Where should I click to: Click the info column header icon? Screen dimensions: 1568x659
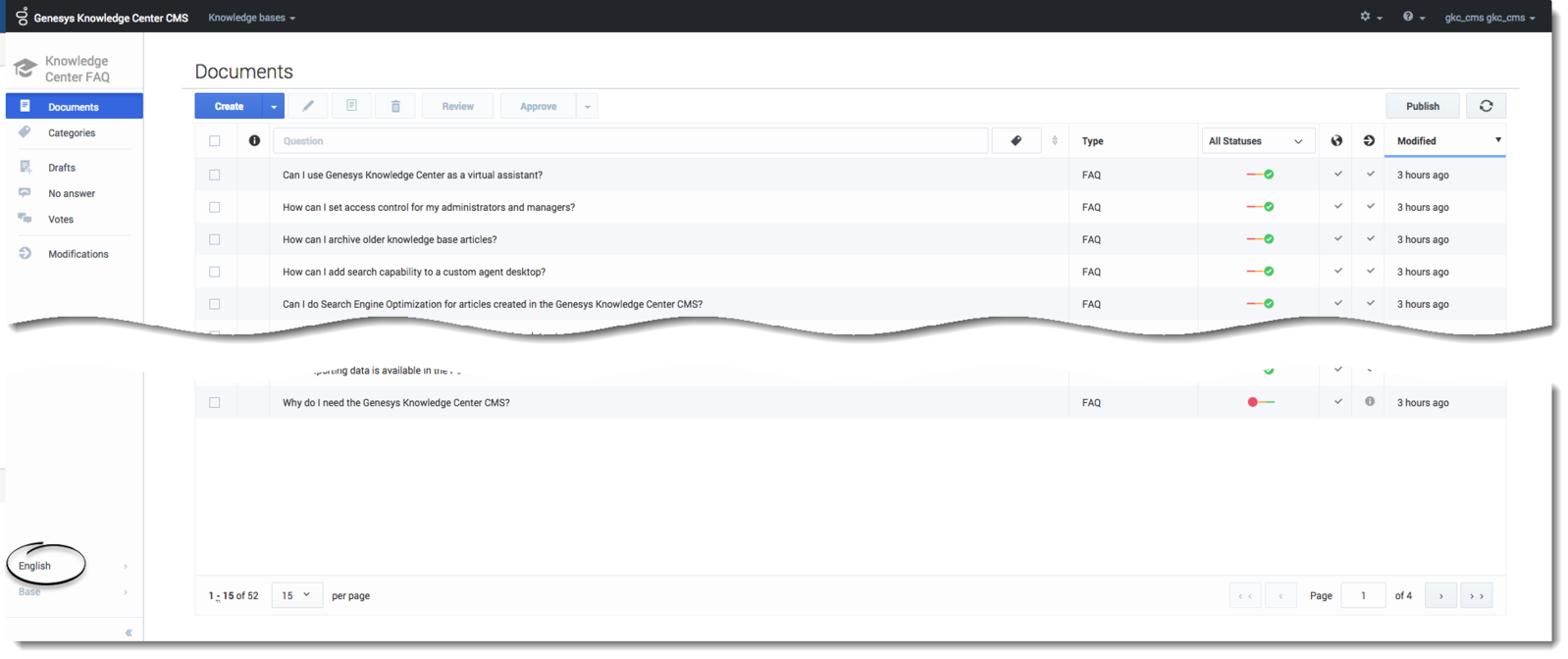point(254,140)
